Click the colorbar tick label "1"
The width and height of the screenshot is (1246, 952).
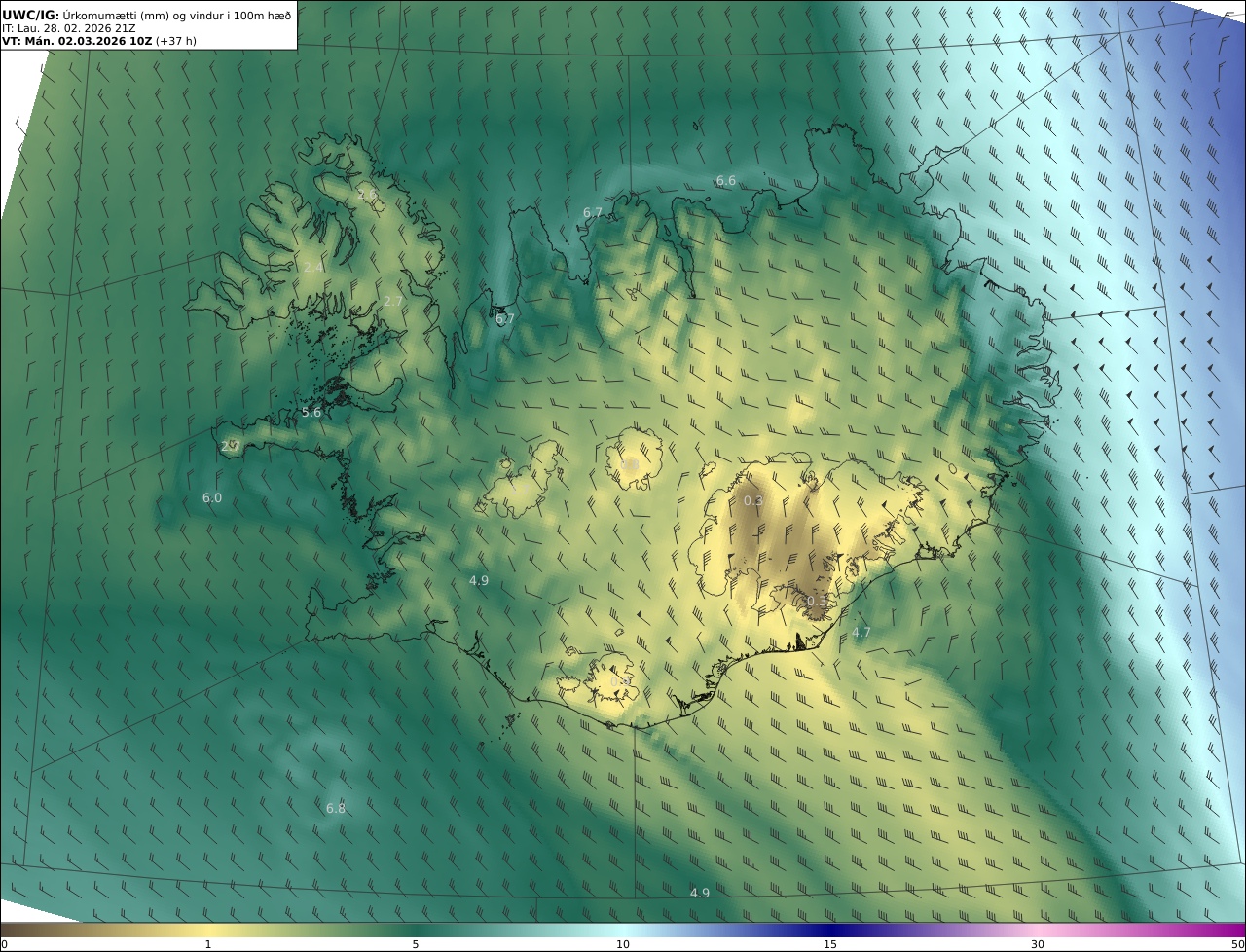pos(208,945)
